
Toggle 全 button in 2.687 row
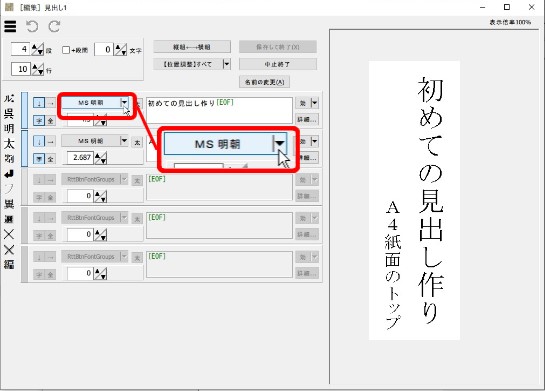[50, 159]
